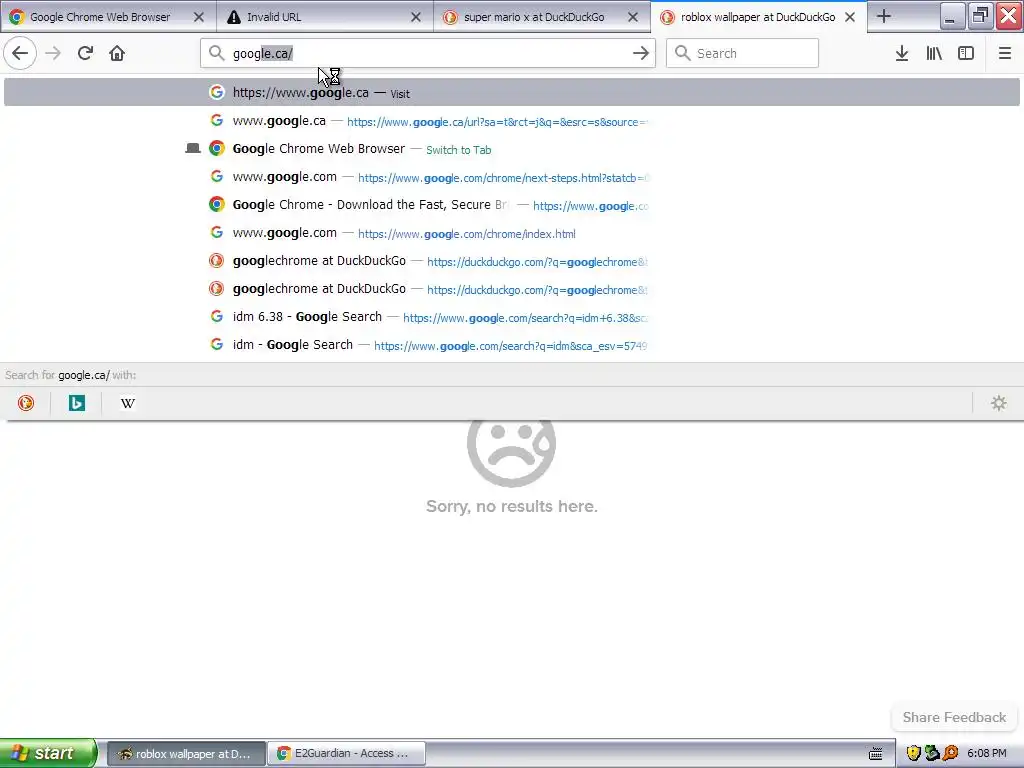
Task: Open the Downloads toolbar icon
Action: pyautogui.click(x=902, y=53)
